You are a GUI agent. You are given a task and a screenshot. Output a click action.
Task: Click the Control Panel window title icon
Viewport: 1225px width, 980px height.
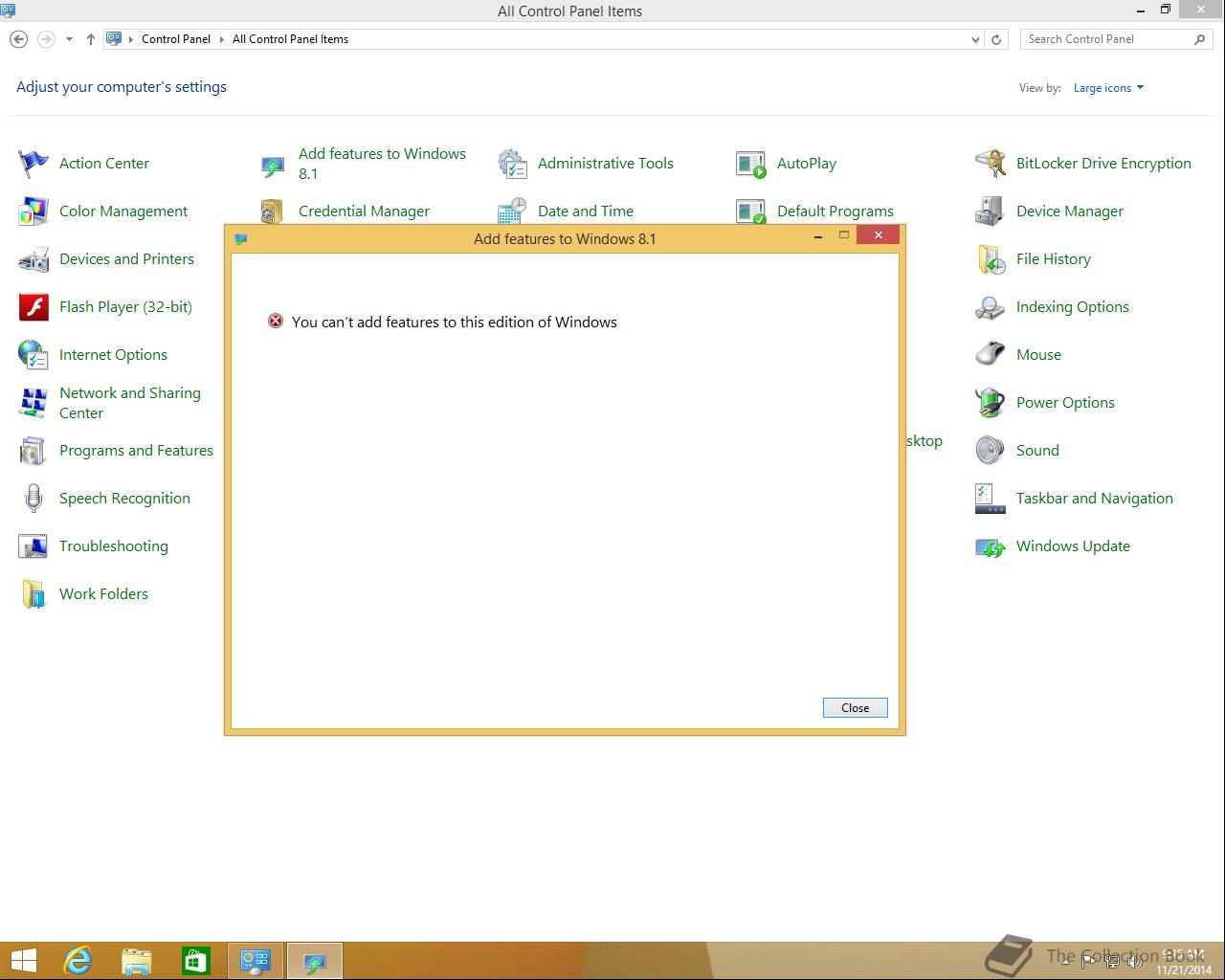click(x=8, y=11)
